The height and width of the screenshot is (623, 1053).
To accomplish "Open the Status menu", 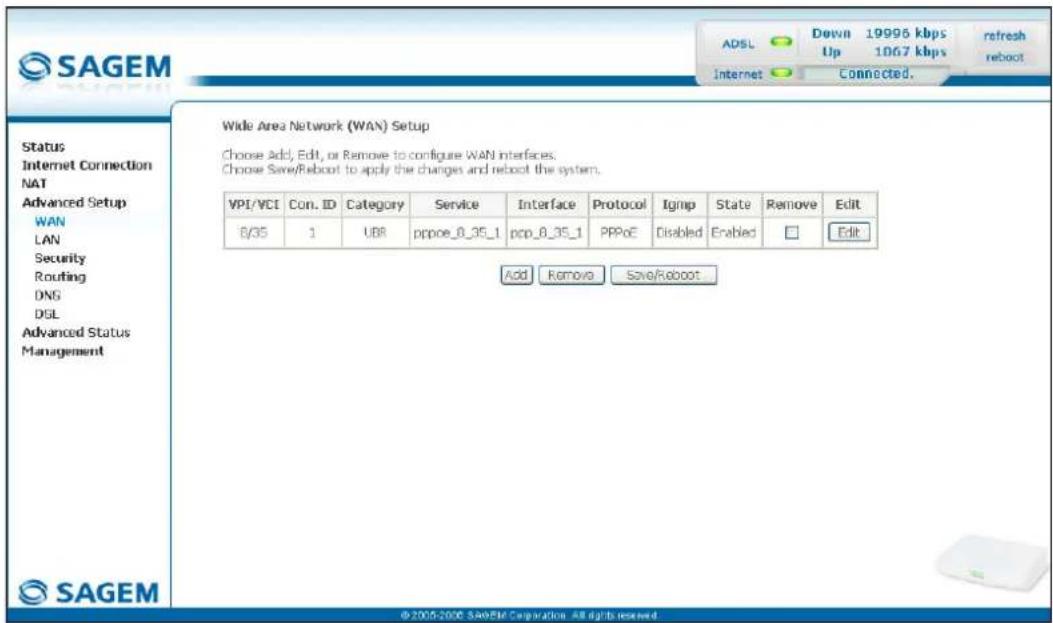I will 43,146.
